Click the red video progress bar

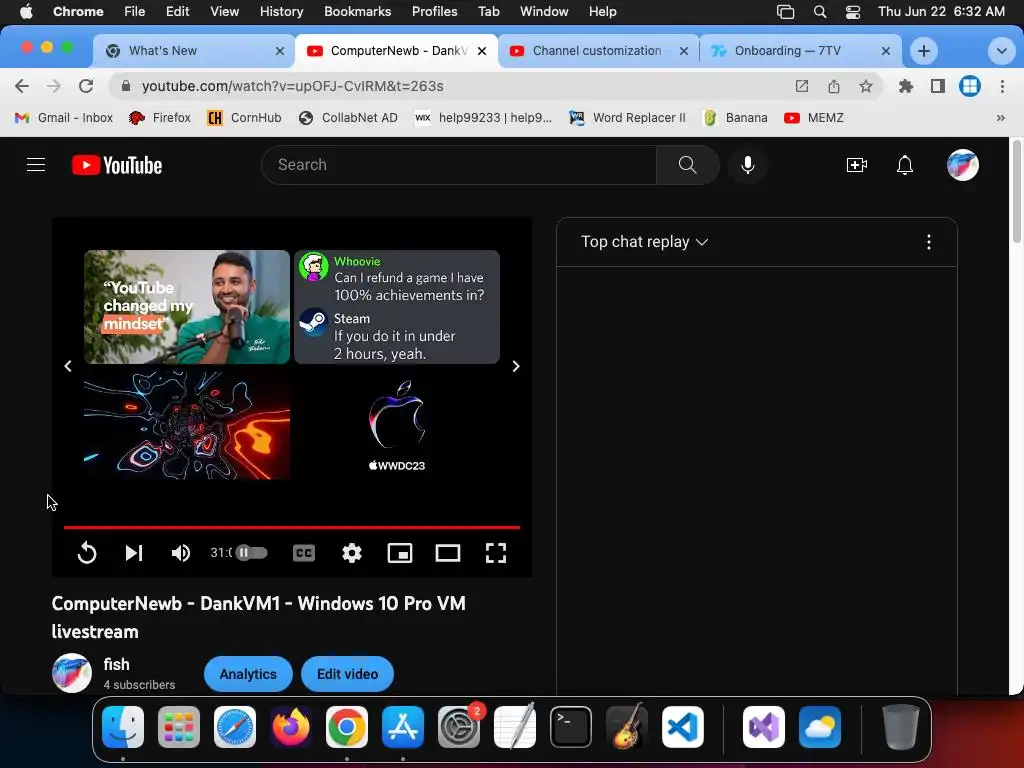tap(292, 526)
